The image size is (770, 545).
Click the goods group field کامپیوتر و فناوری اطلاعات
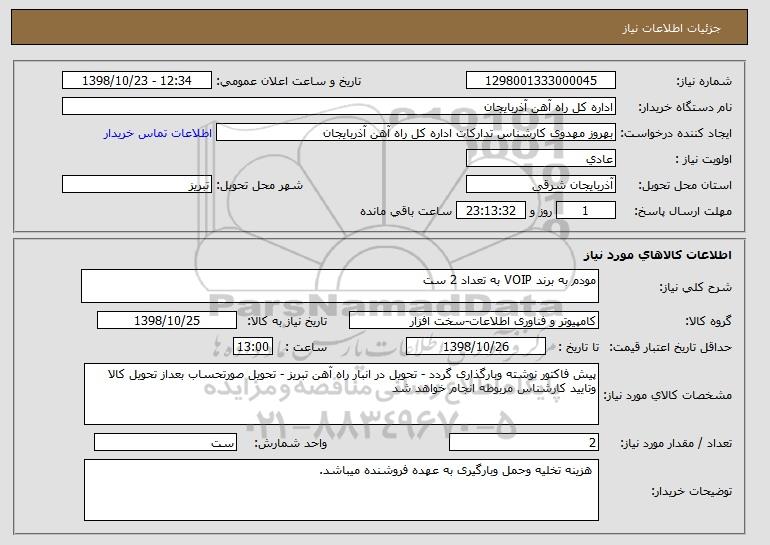click(x=474, y=321)
